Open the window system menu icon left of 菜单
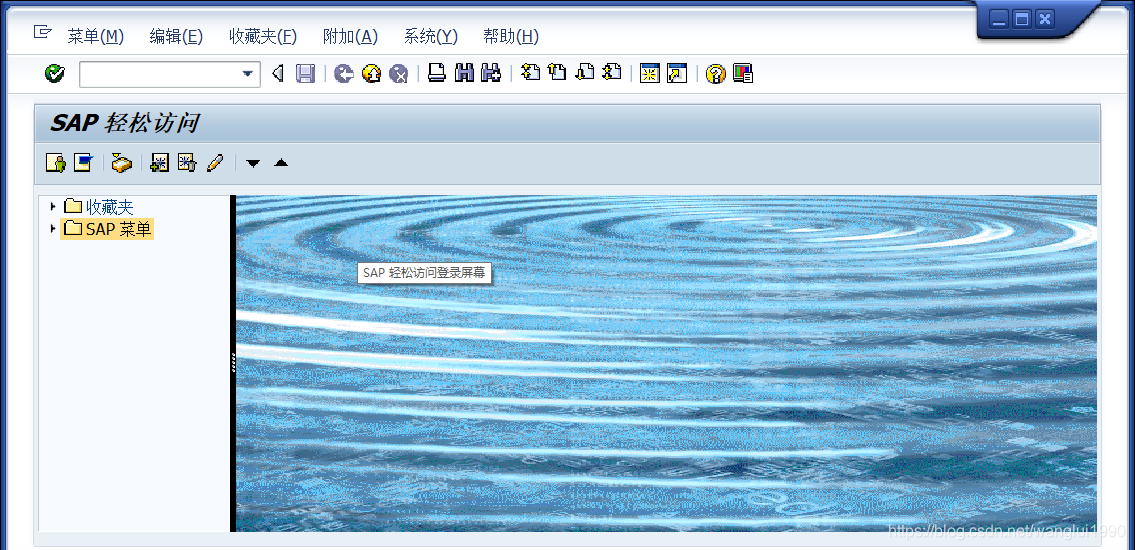The image size is (1135, 550). point(43,33)
